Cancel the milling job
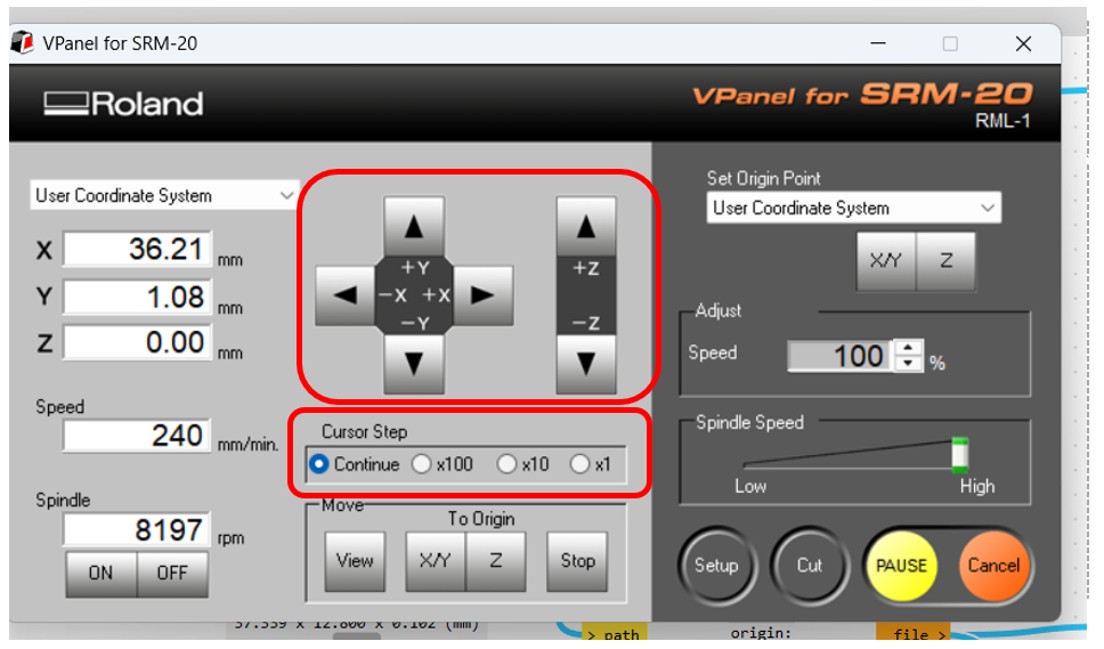This screenshot has height=649, width=1104. (993, 565)
